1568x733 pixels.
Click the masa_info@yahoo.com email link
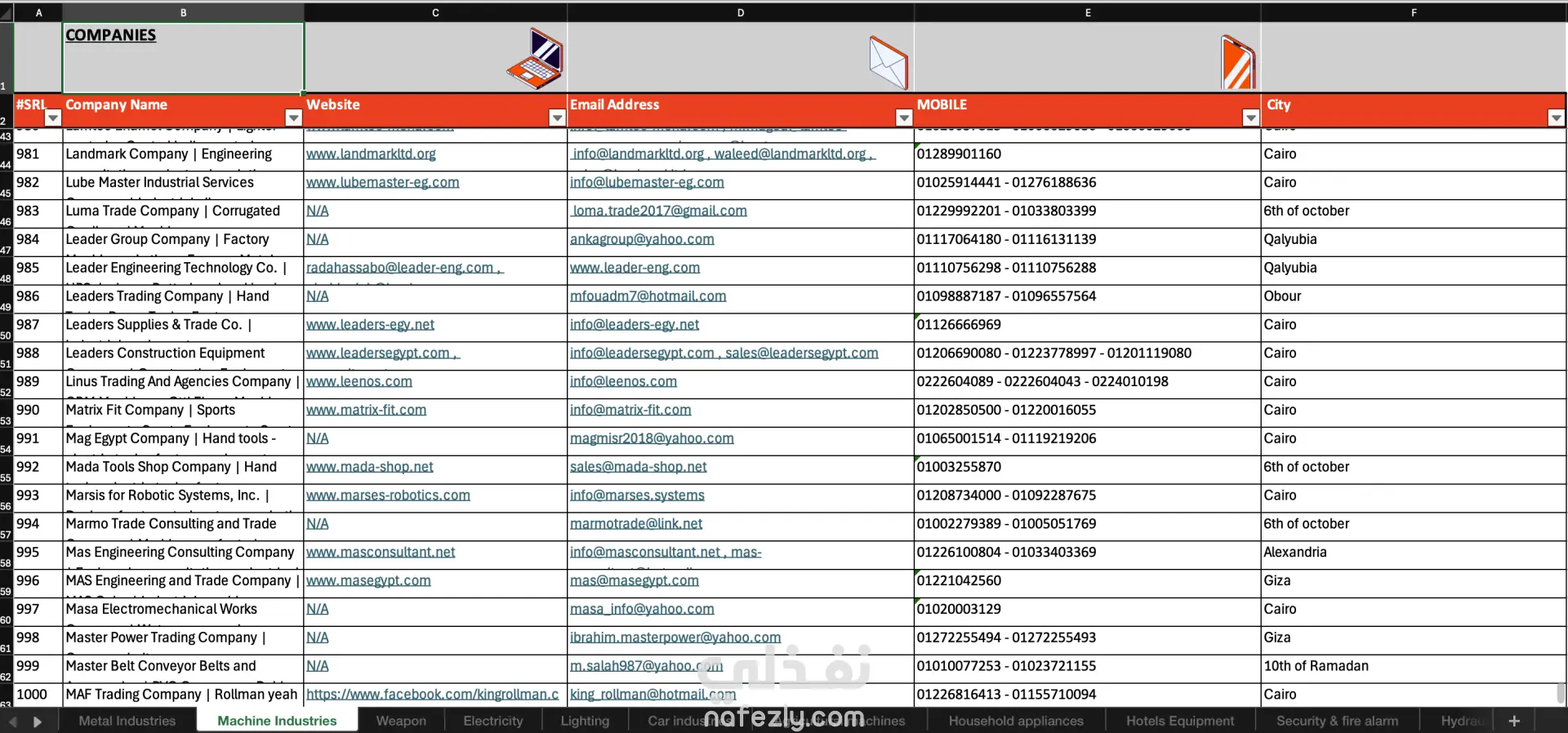click(x=642, y=610)
